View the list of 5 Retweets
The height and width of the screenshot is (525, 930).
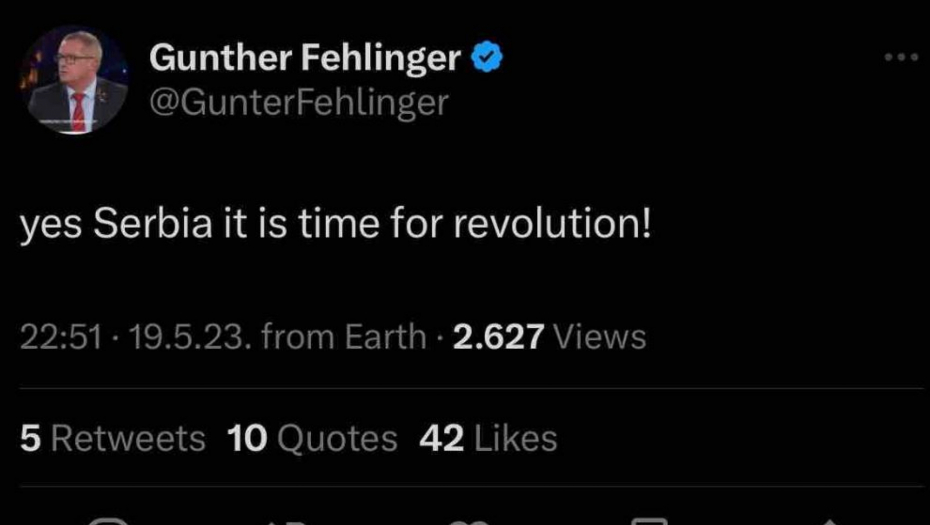pyautogui.click(x=113, y=438)
